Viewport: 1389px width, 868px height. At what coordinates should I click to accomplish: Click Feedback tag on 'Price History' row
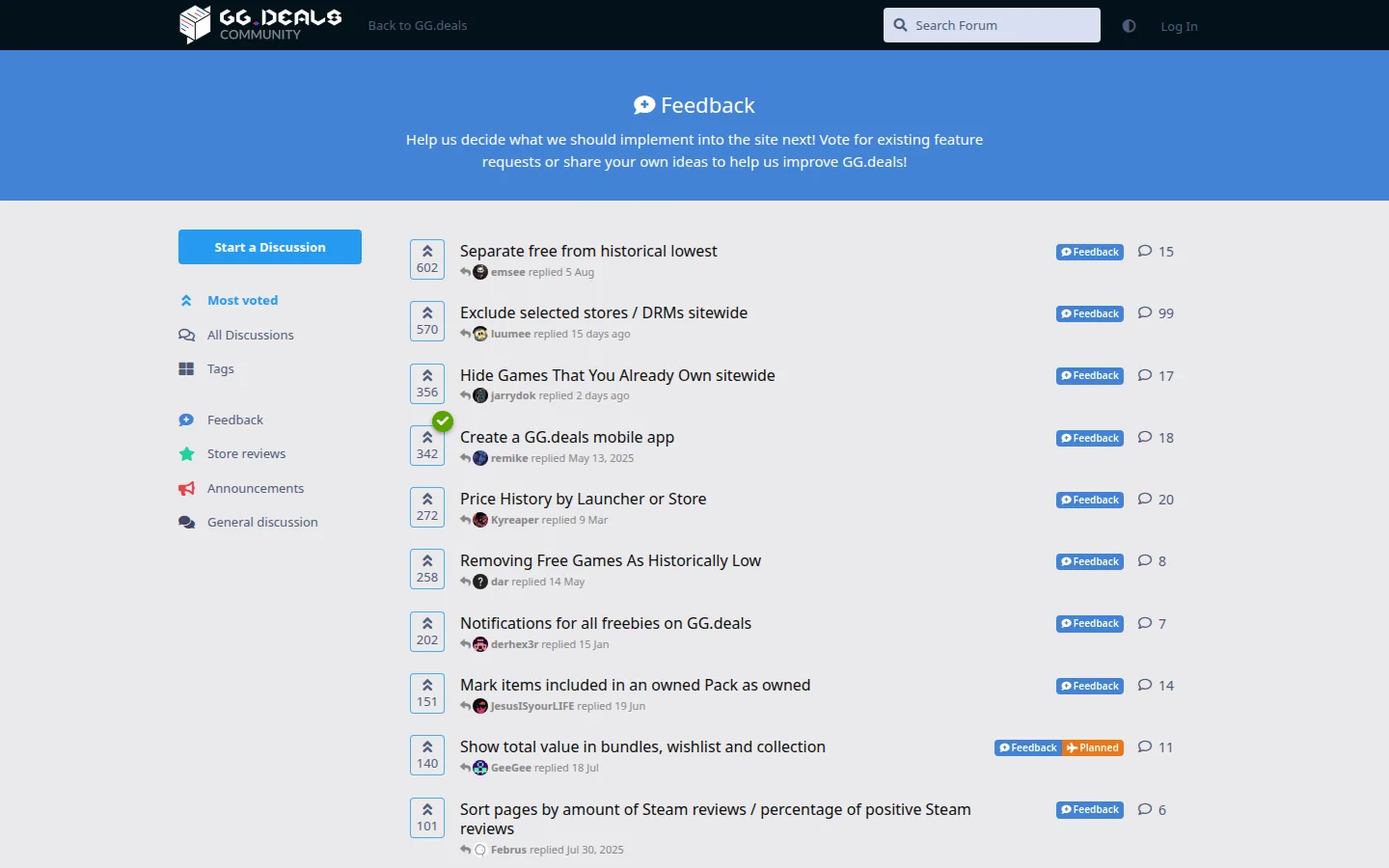[x=1090, y=500]
